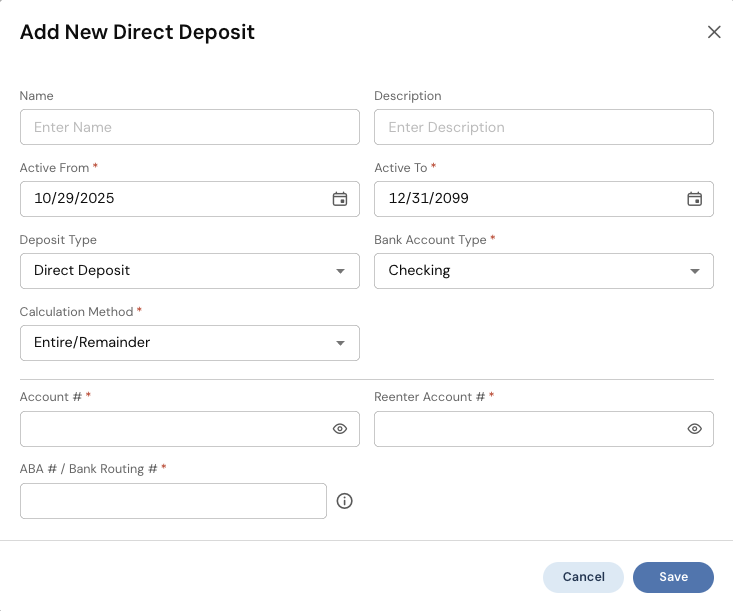The image size is (733, 611).
Task: Focus the Account # input box
Action: (170, 429)
